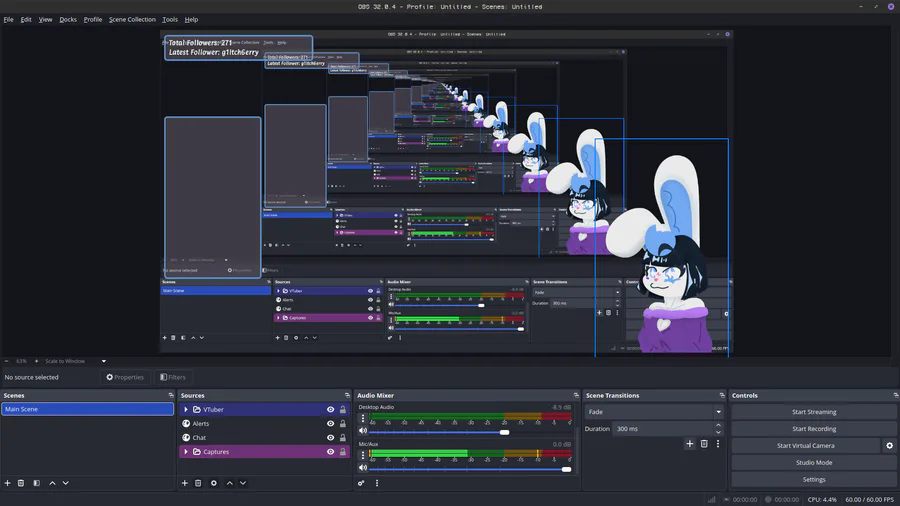Move source up arrow in Sources panel
The width and height of the screenshot is (900, 506).
tap(230, 483)
